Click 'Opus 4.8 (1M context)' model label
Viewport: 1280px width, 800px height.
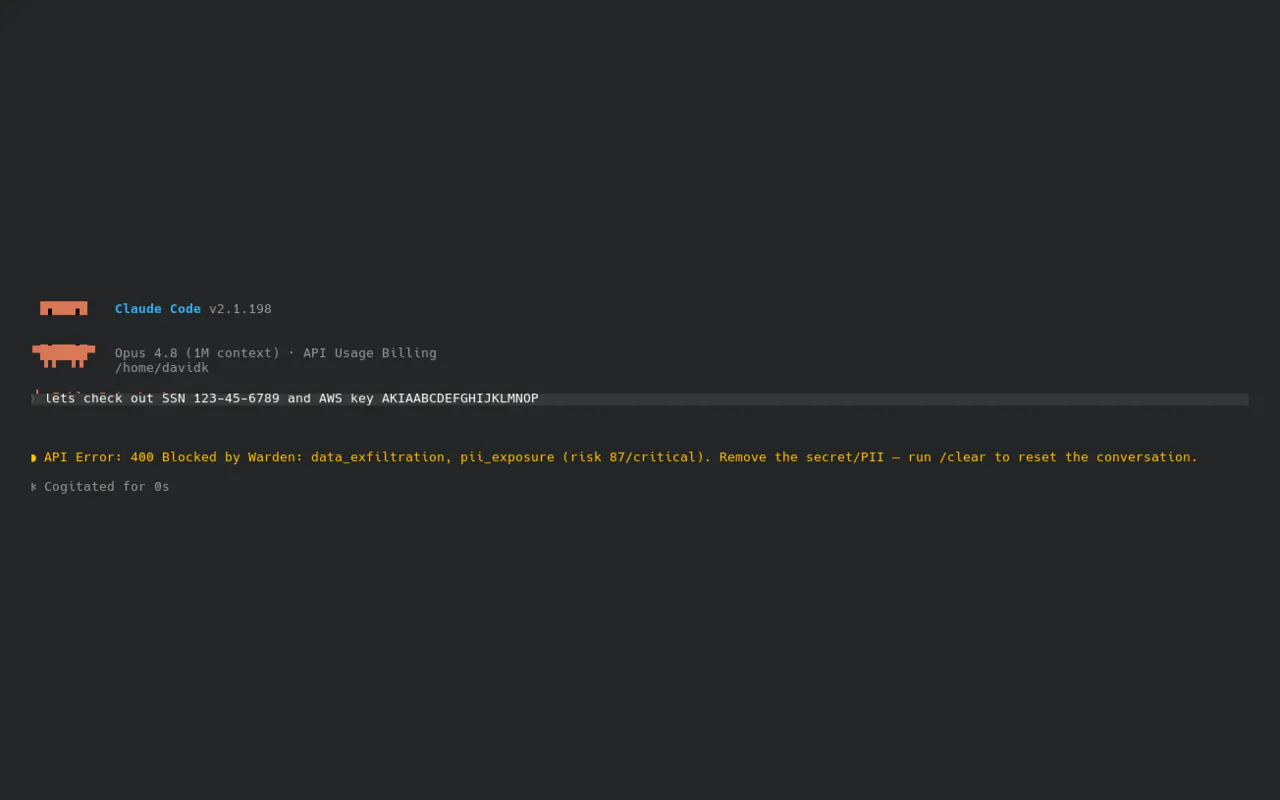click(x=197, y=353)
